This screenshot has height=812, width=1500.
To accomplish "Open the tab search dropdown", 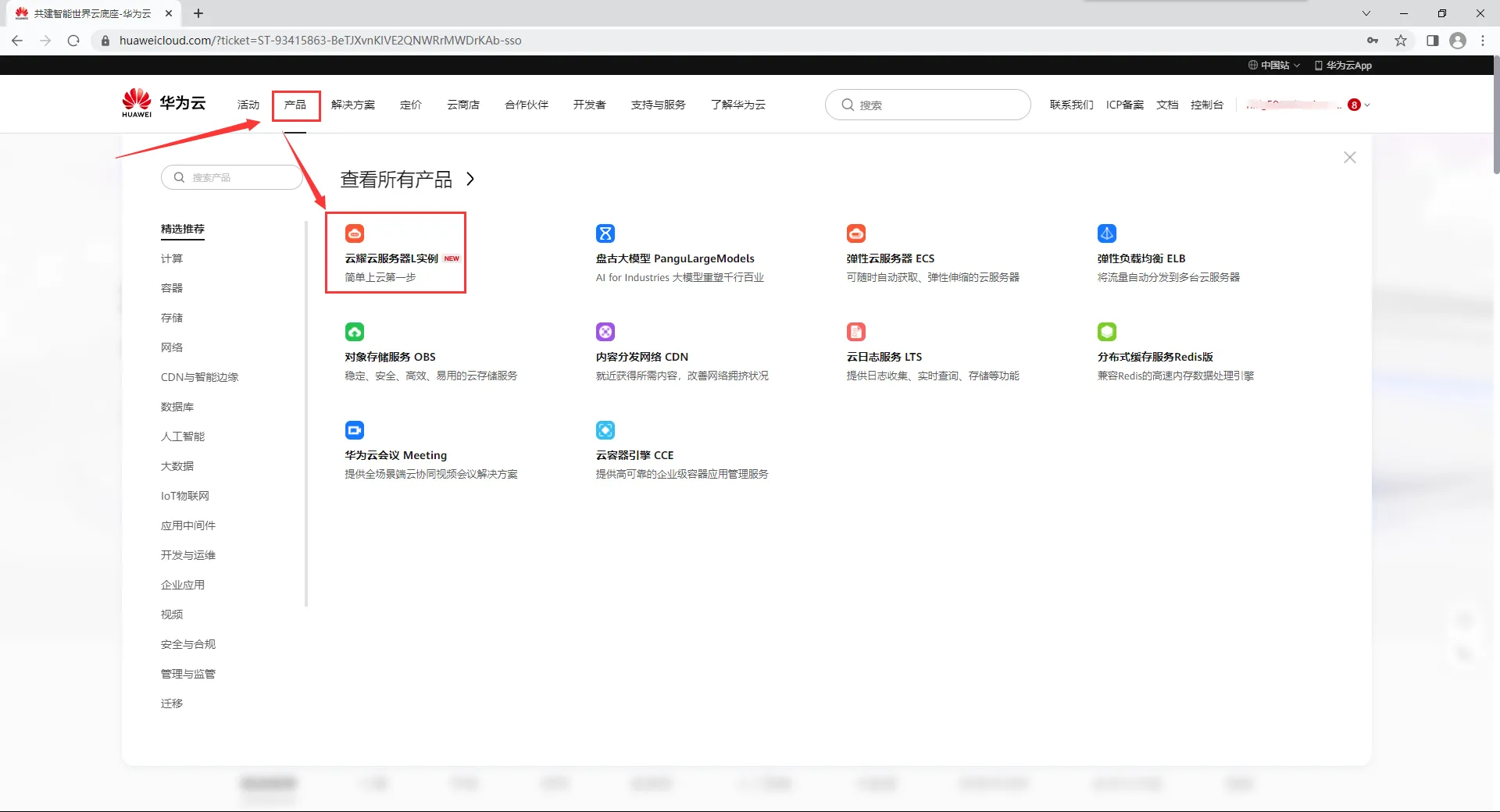I will [1366, 13].
